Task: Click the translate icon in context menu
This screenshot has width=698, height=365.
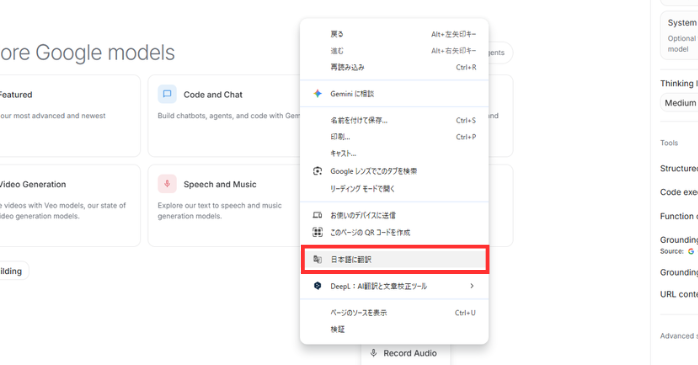Action: (317, 259)
